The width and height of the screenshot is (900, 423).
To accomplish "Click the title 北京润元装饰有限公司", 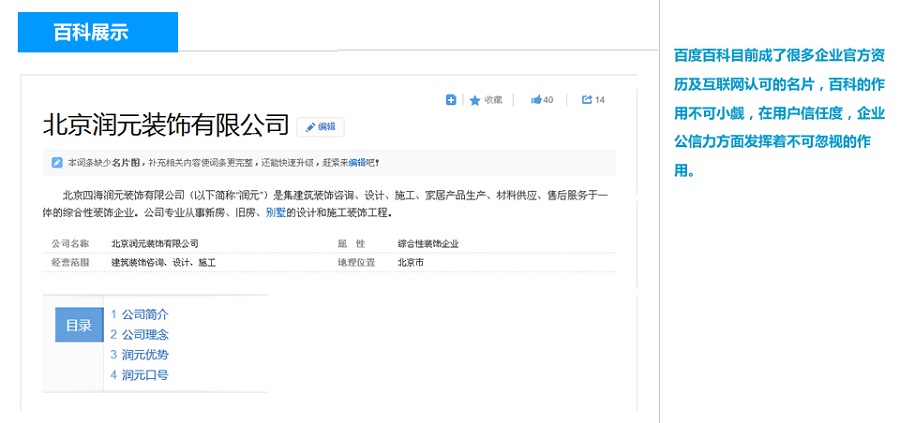I will point(166,126).
